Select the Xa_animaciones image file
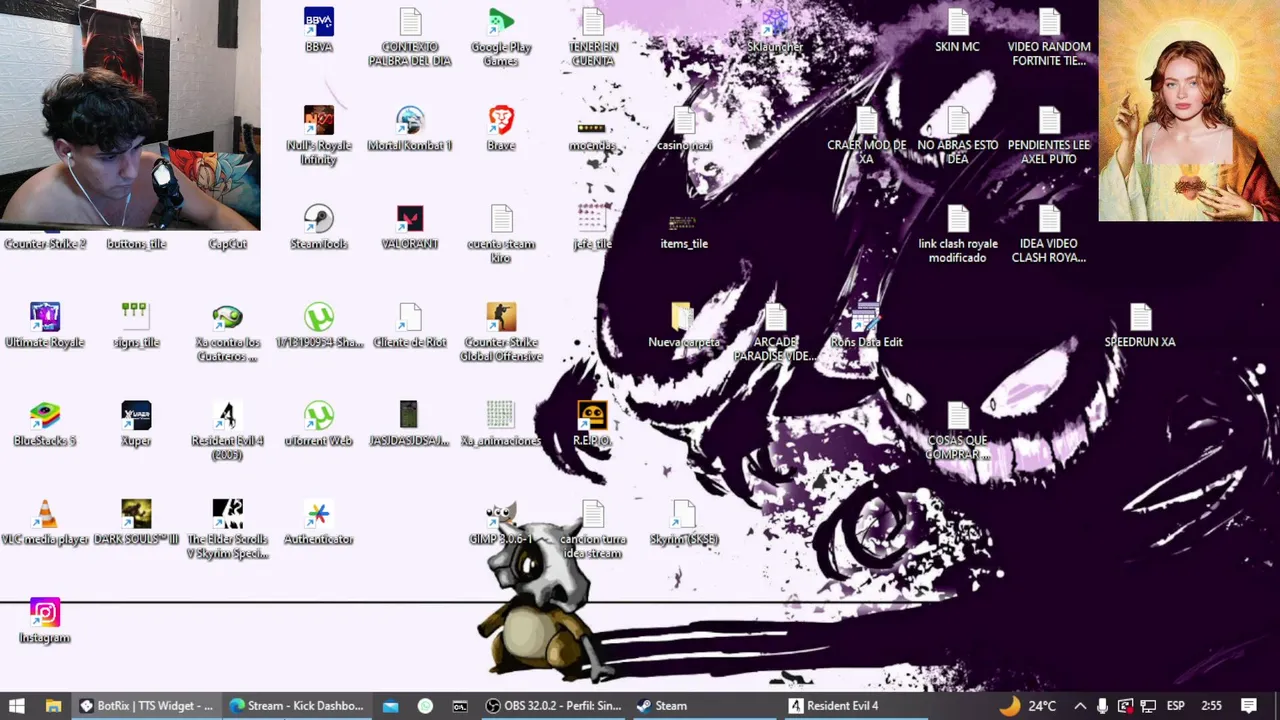Viewport: 1280px width, 720px height. pos(501,423)
